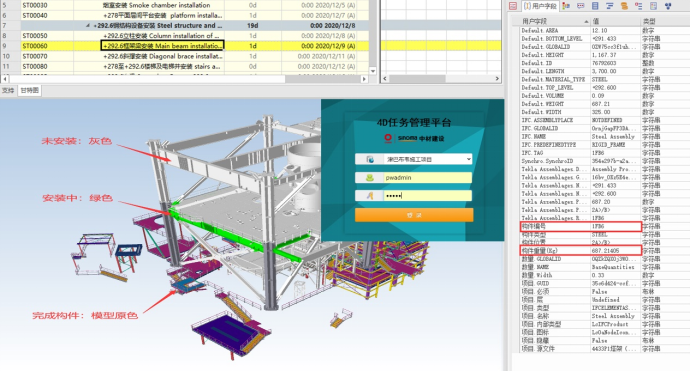Sort by the 用户字段 column header arrow
This screenshot has height=372, width=690.
point(586,21)
